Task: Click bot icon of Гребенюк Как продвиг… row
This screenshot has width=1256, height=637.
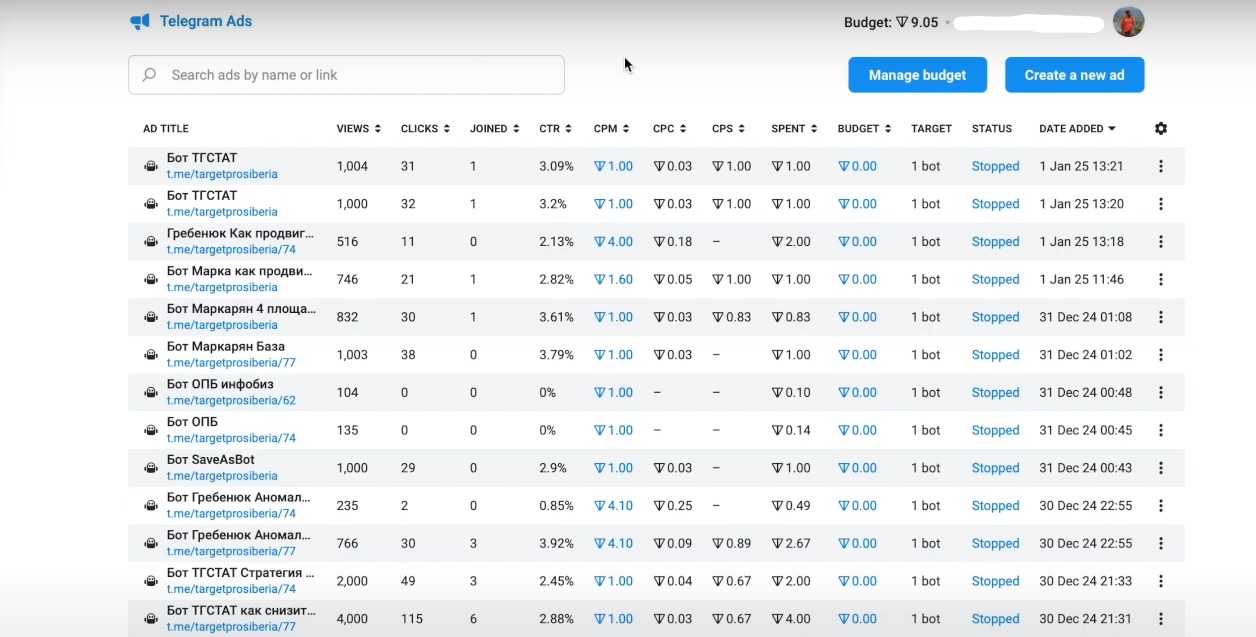Action: 150,242
